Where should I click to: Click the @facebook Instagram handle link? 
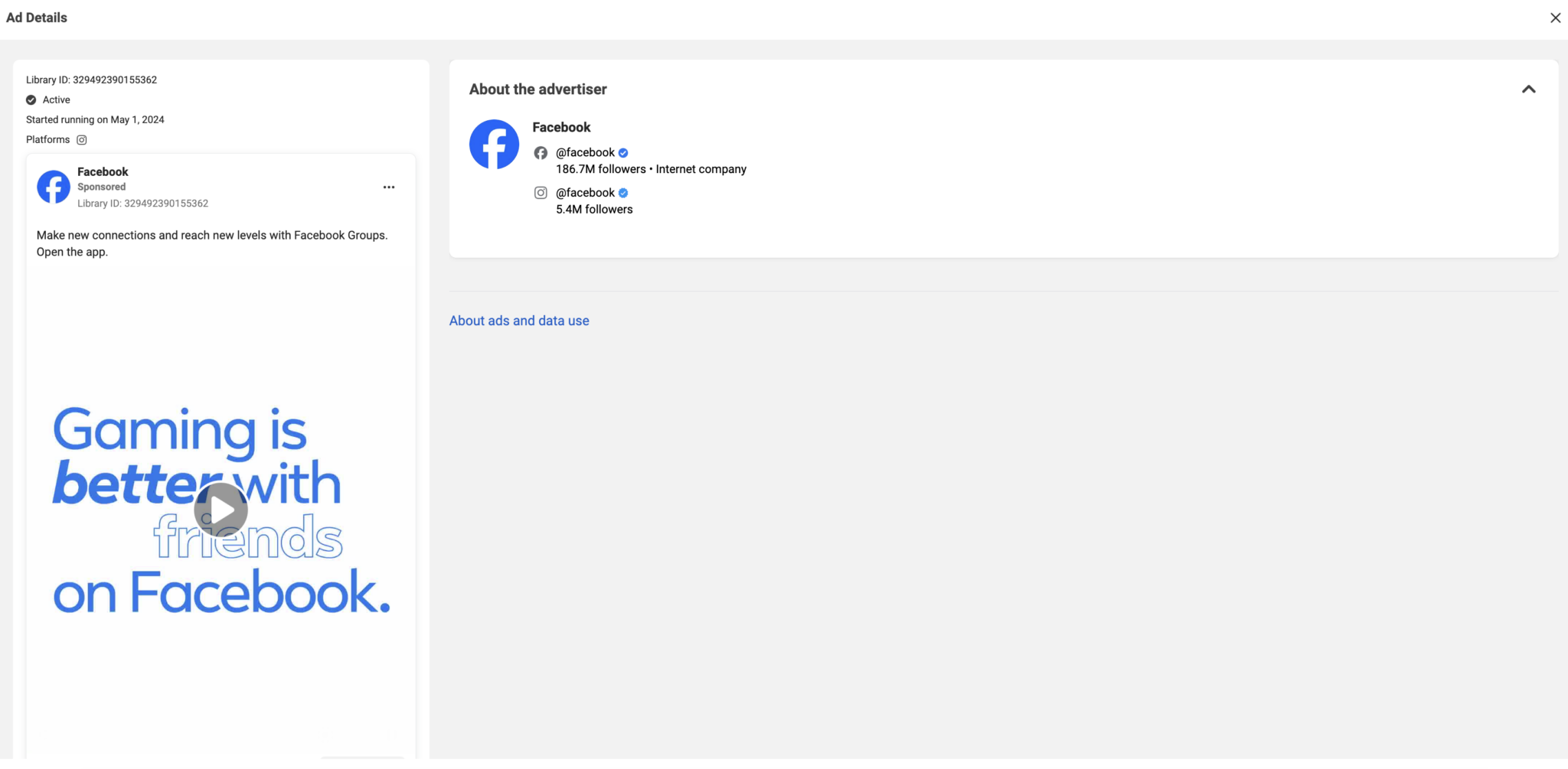point(586,192)
